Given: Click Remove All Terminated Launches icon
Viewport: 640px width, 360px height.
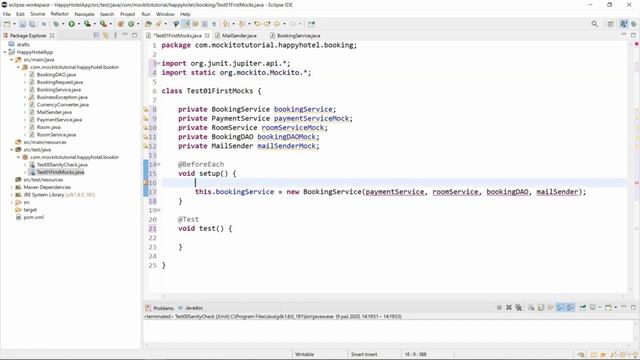Looking at the screenshot, I should (519, 307).
